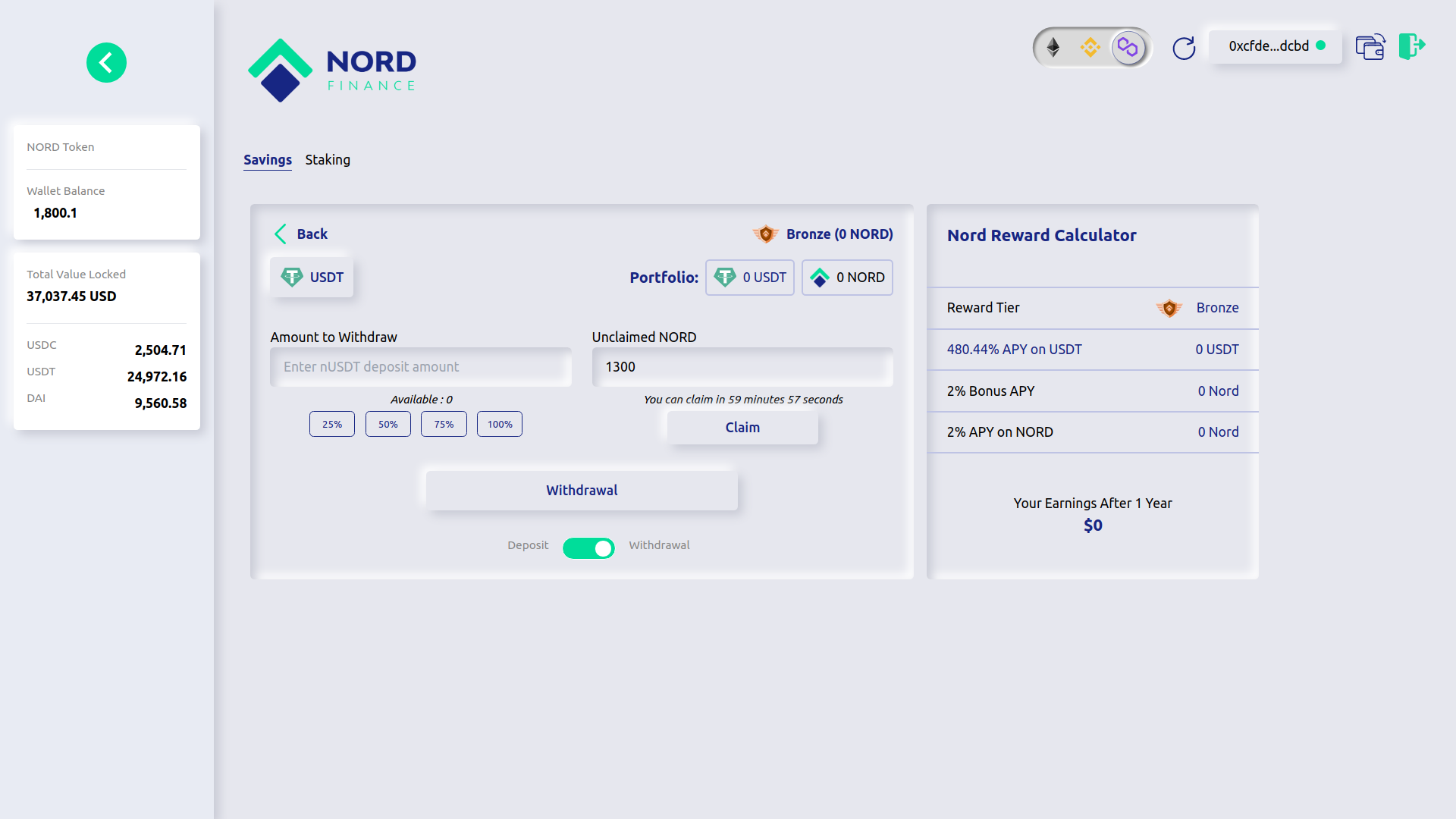Click the Bronze value in Reward Tier
This screenshot has height=819, width=1456.
click(x=1217, y=308)
